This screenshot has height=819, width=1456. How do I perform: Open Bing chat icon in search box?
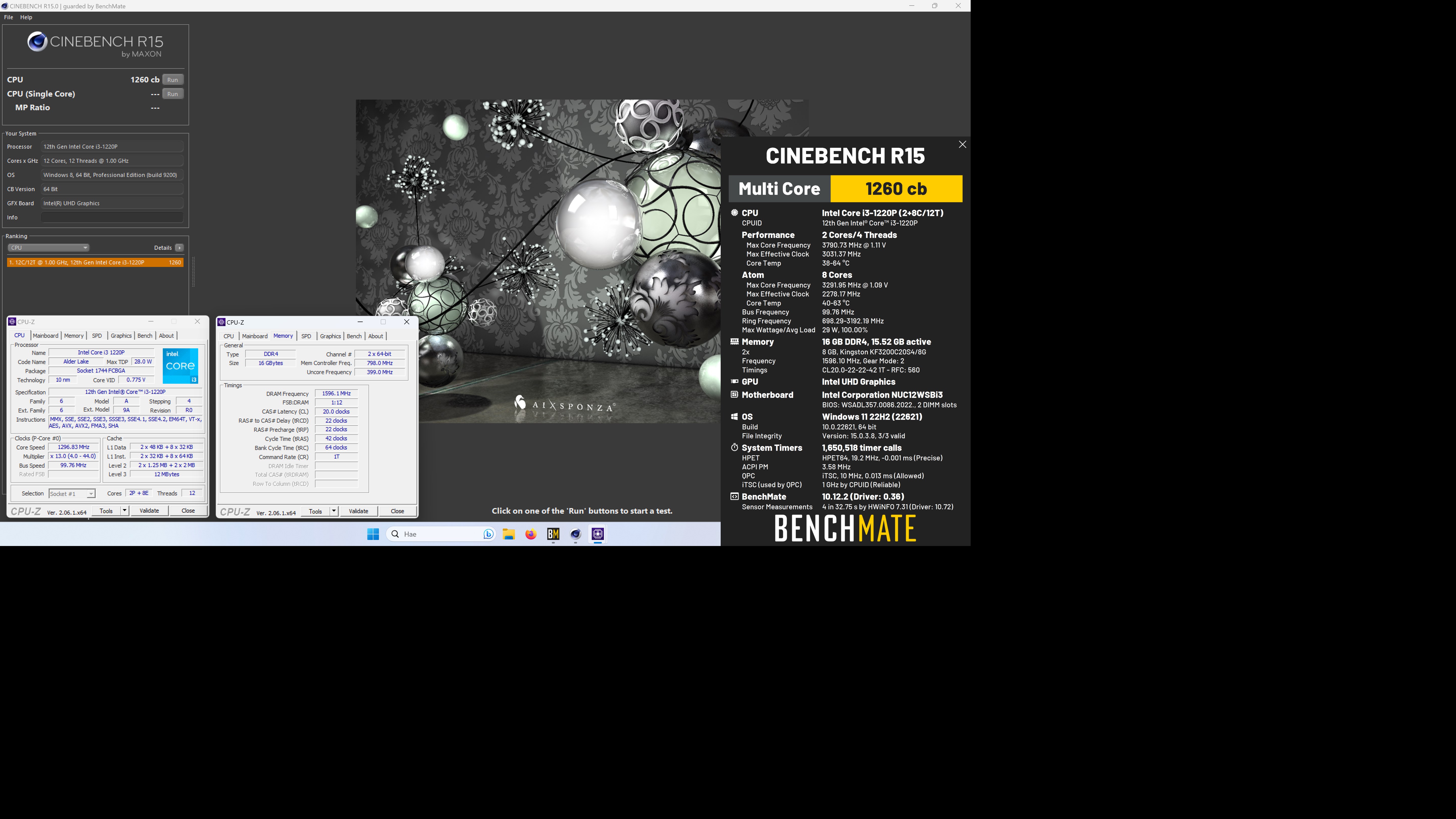pos(488,534)
